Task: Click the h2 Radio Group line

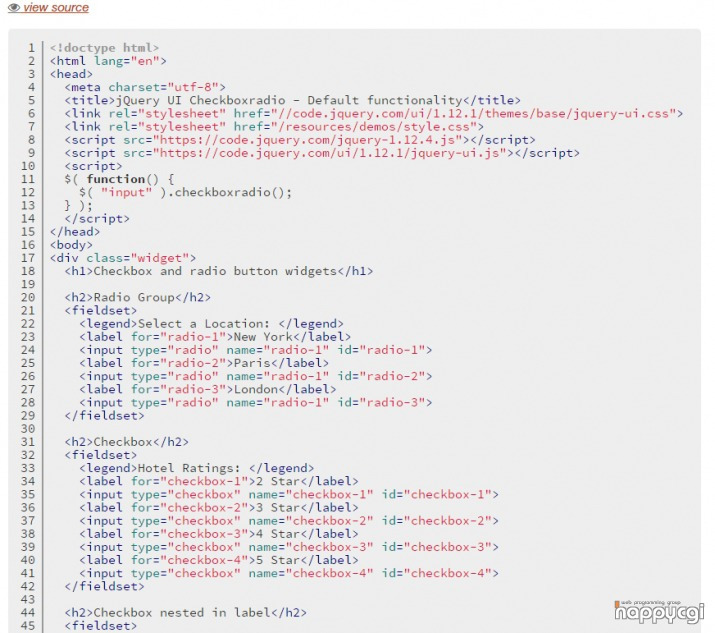Action: coord(138,297)
